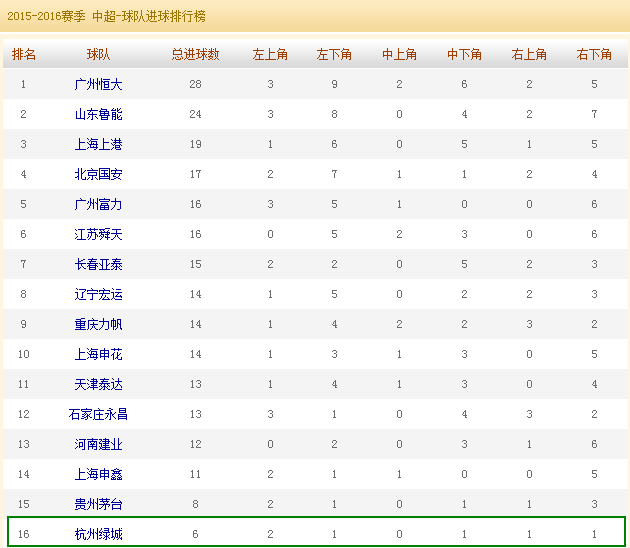Screen dimensions: 630x548
Task: Click rank number 10 in 上海申花 row
Action: pyautogui.click(x=24, y=354)
